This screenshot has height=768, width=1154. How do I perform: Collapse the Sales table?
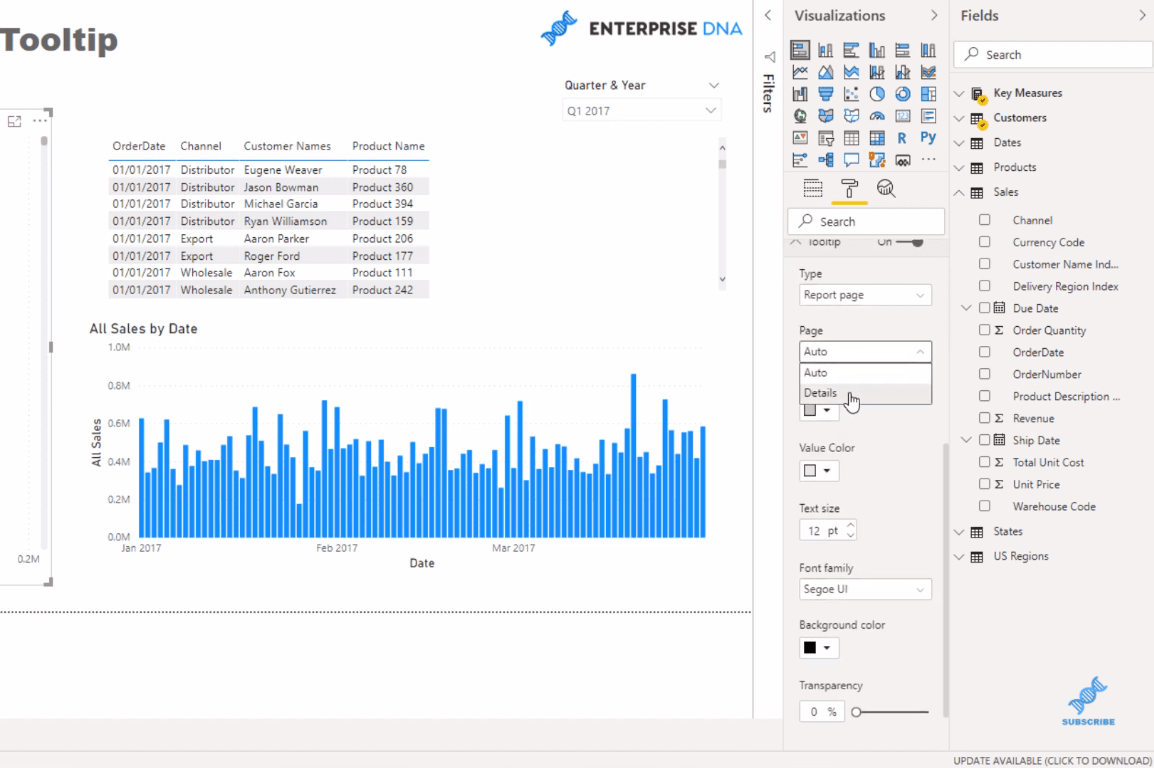(959, 193)
